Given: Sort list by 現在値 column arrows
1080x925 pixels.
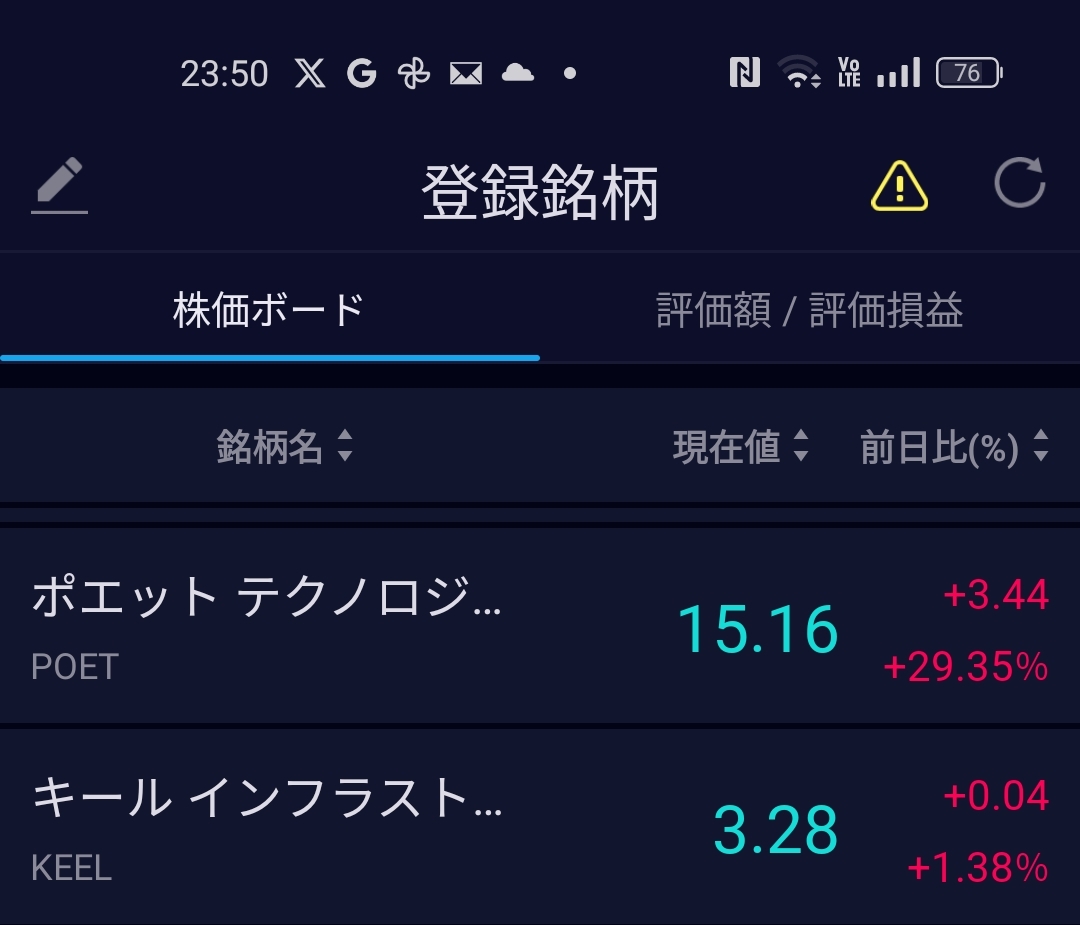Looking at the screenshot, I should point(800,446).
